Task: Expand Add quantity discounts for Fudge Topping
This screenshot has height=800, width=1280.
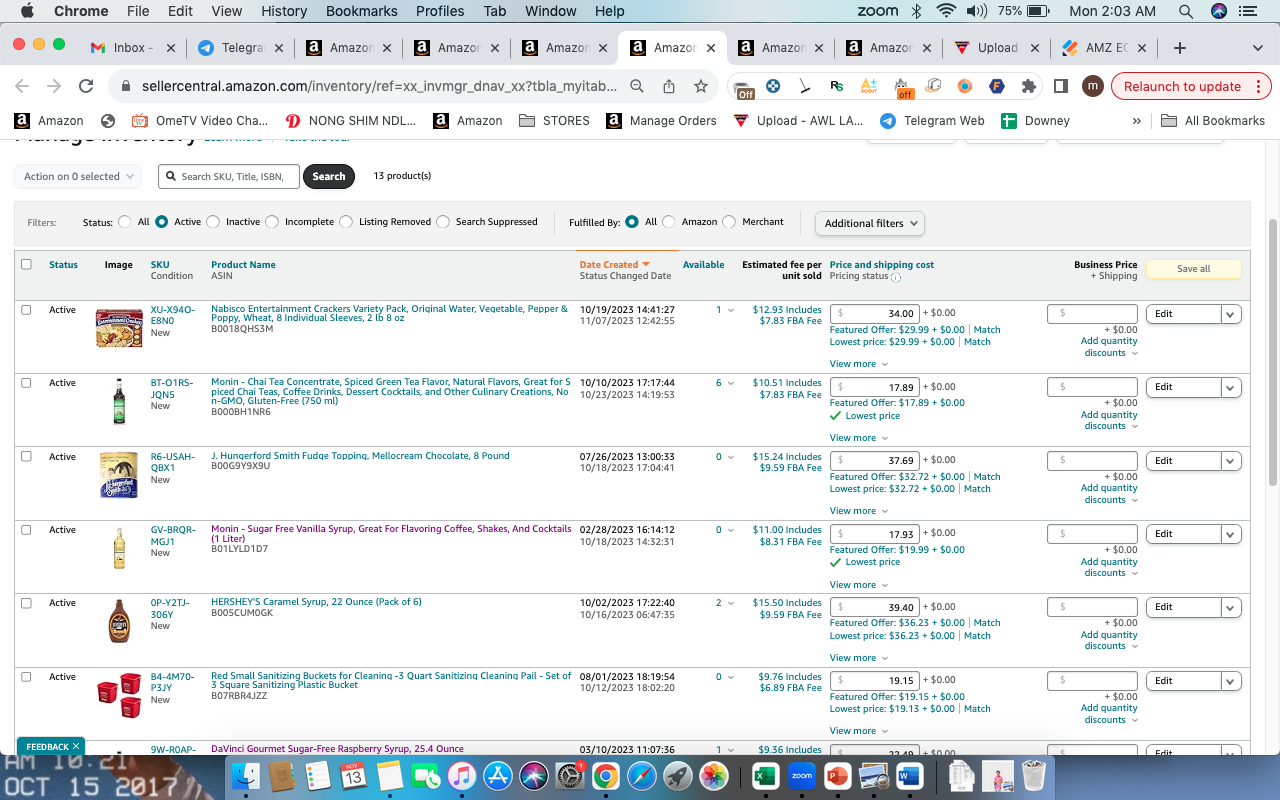Action: (1109, 494)
